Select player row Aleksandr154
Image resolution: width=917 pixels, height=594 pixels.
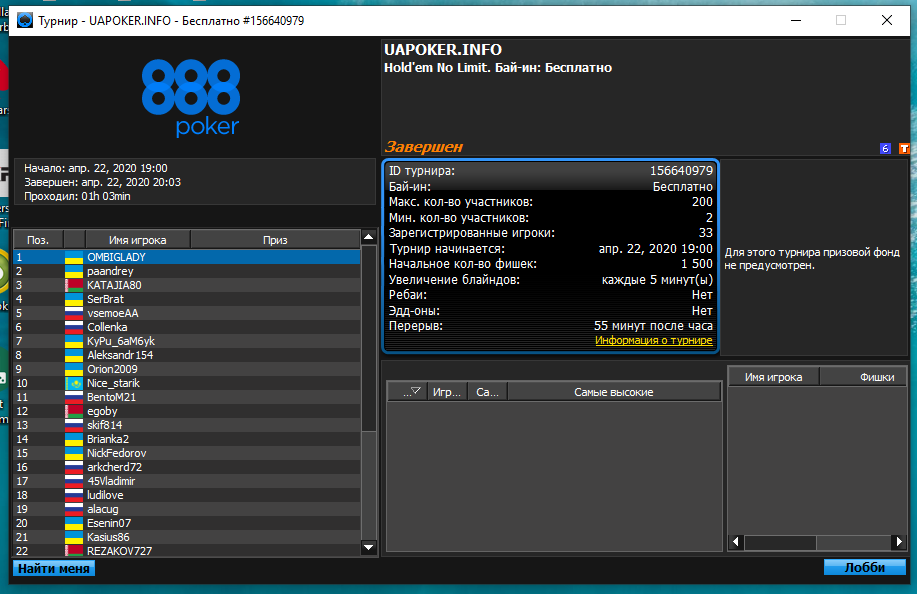[187, 355]
